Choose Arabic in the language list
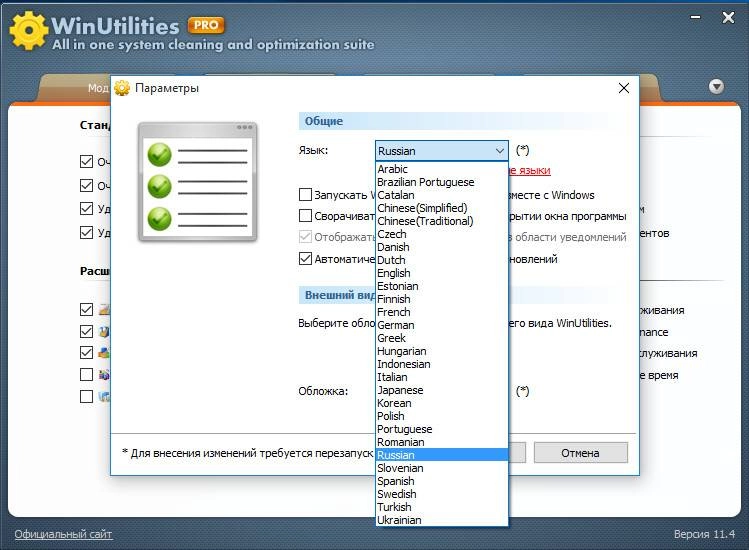 pyautogui.click(x=441, y=169)
